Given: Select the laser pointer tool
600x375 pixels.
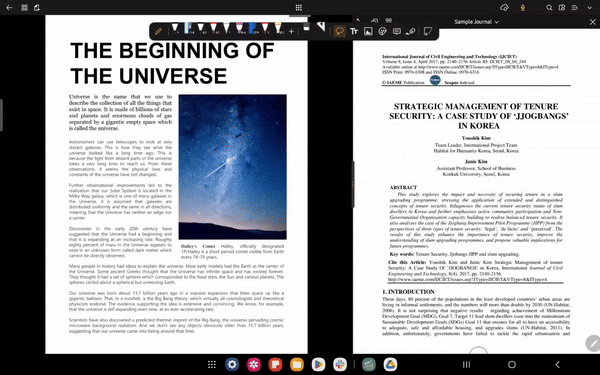Looking at the screenshot, I should tap(411, 31).
